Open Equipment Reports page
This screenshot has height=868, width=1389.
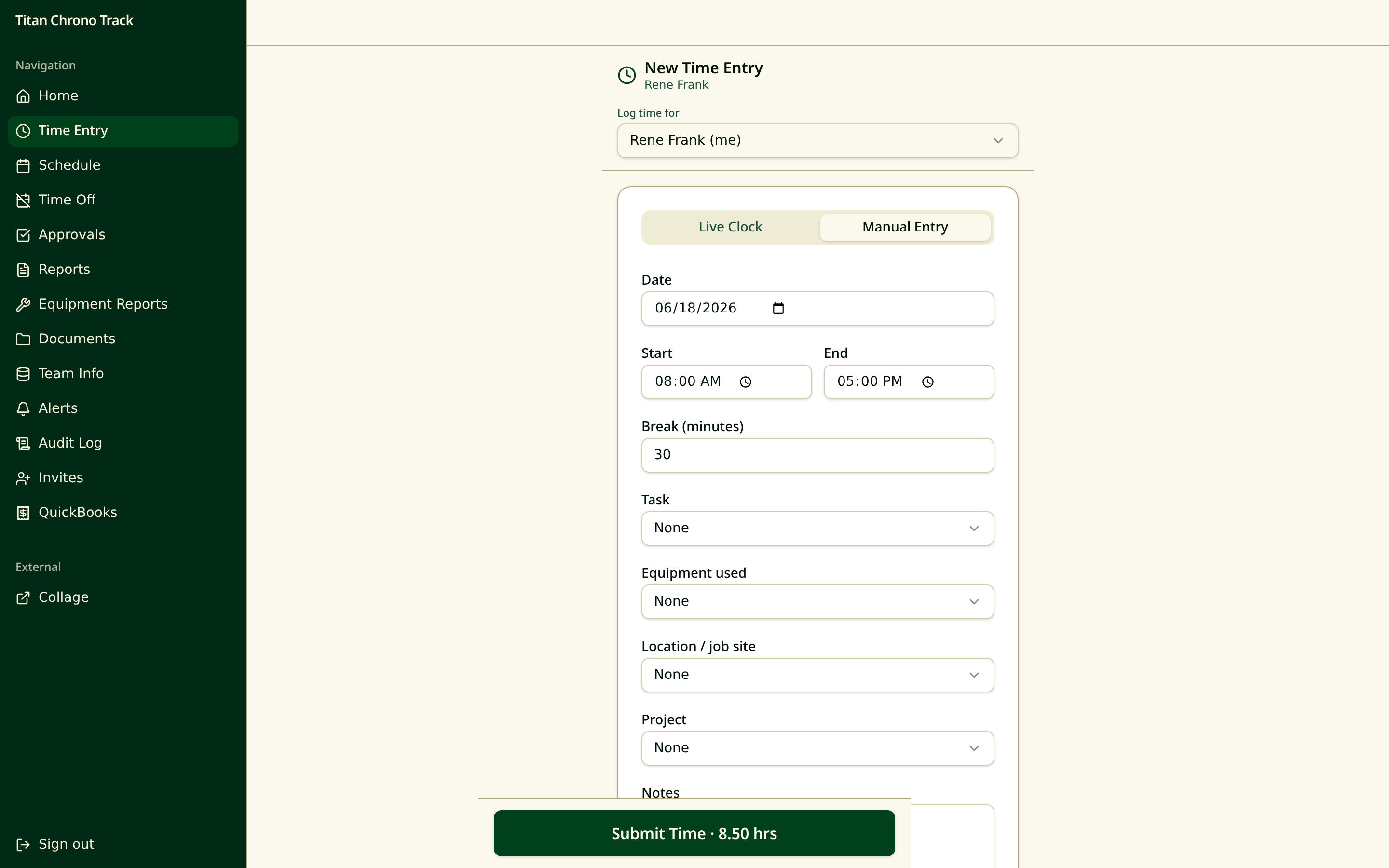coord(123,304)
